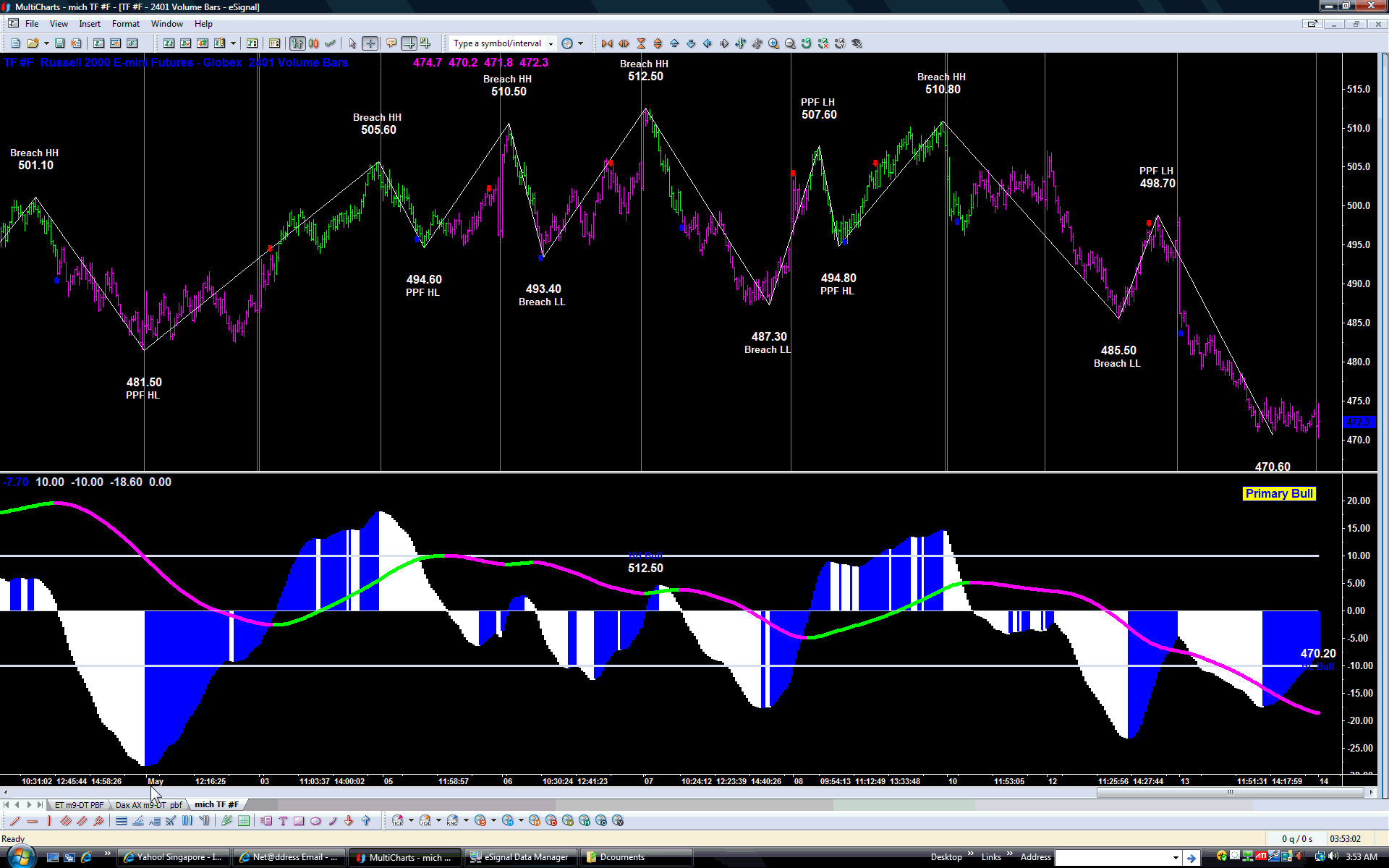The width and height of the screenshot is (1389, 868).
Task: Select the arrow pointer tool
Action: 352,43
